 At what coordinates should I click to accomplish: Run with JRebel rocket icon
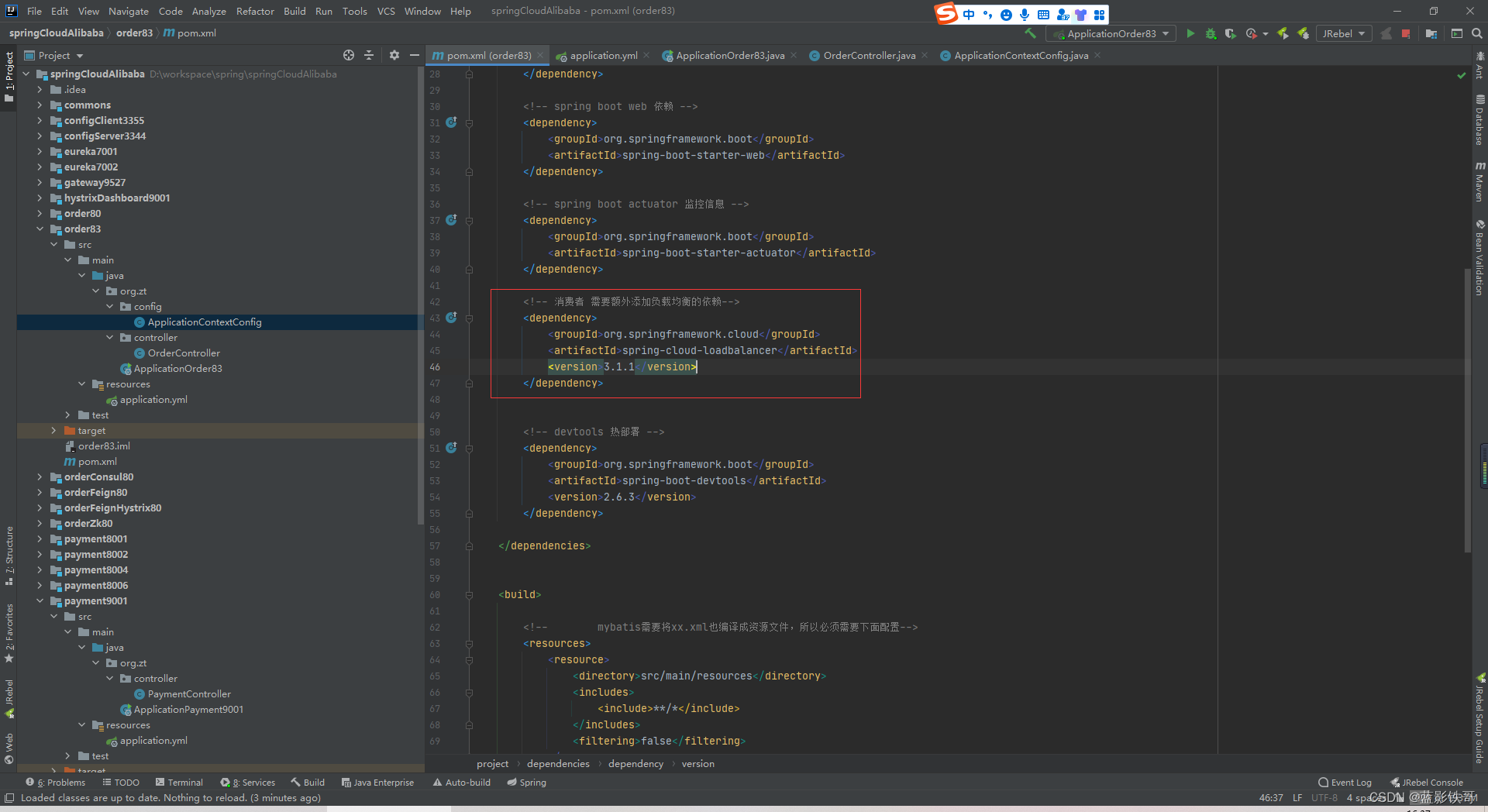1283,33
